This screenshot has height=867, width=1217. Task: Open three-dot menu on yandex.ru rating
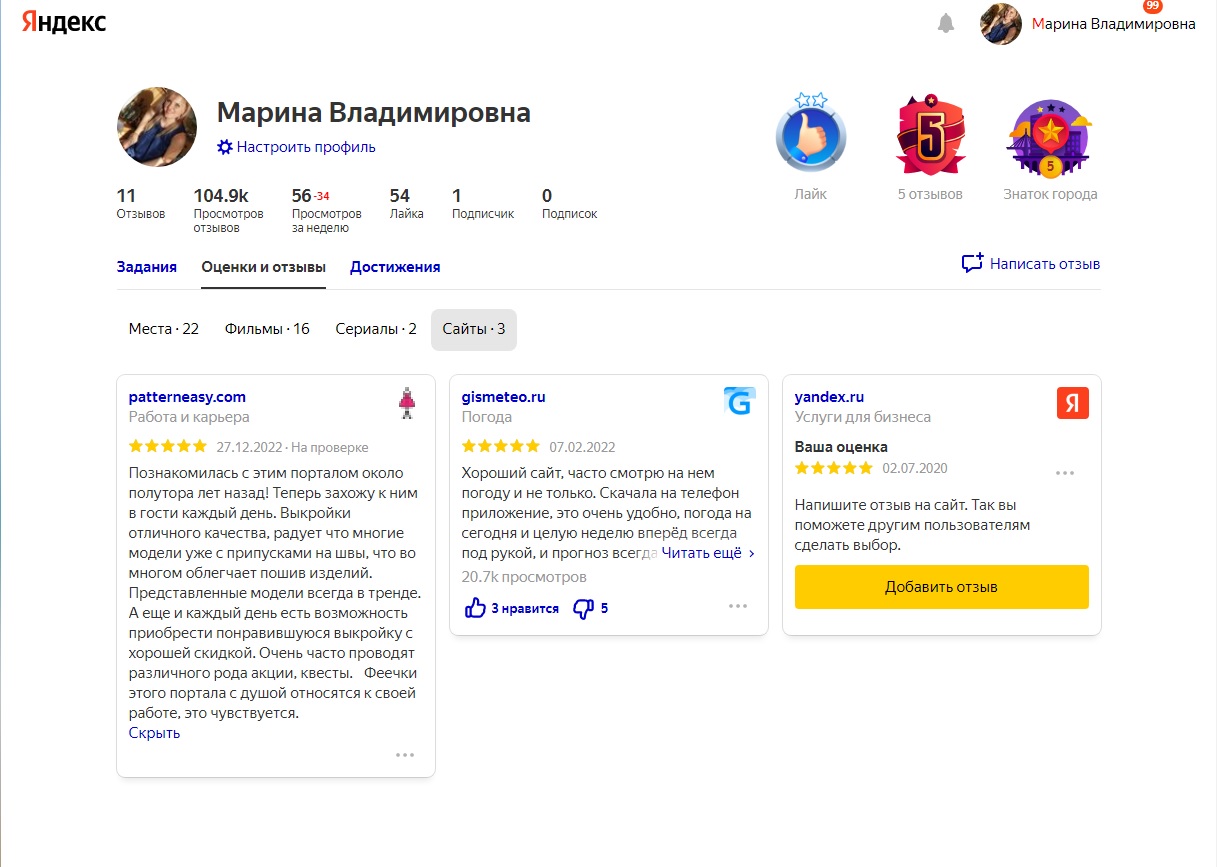1065,472
